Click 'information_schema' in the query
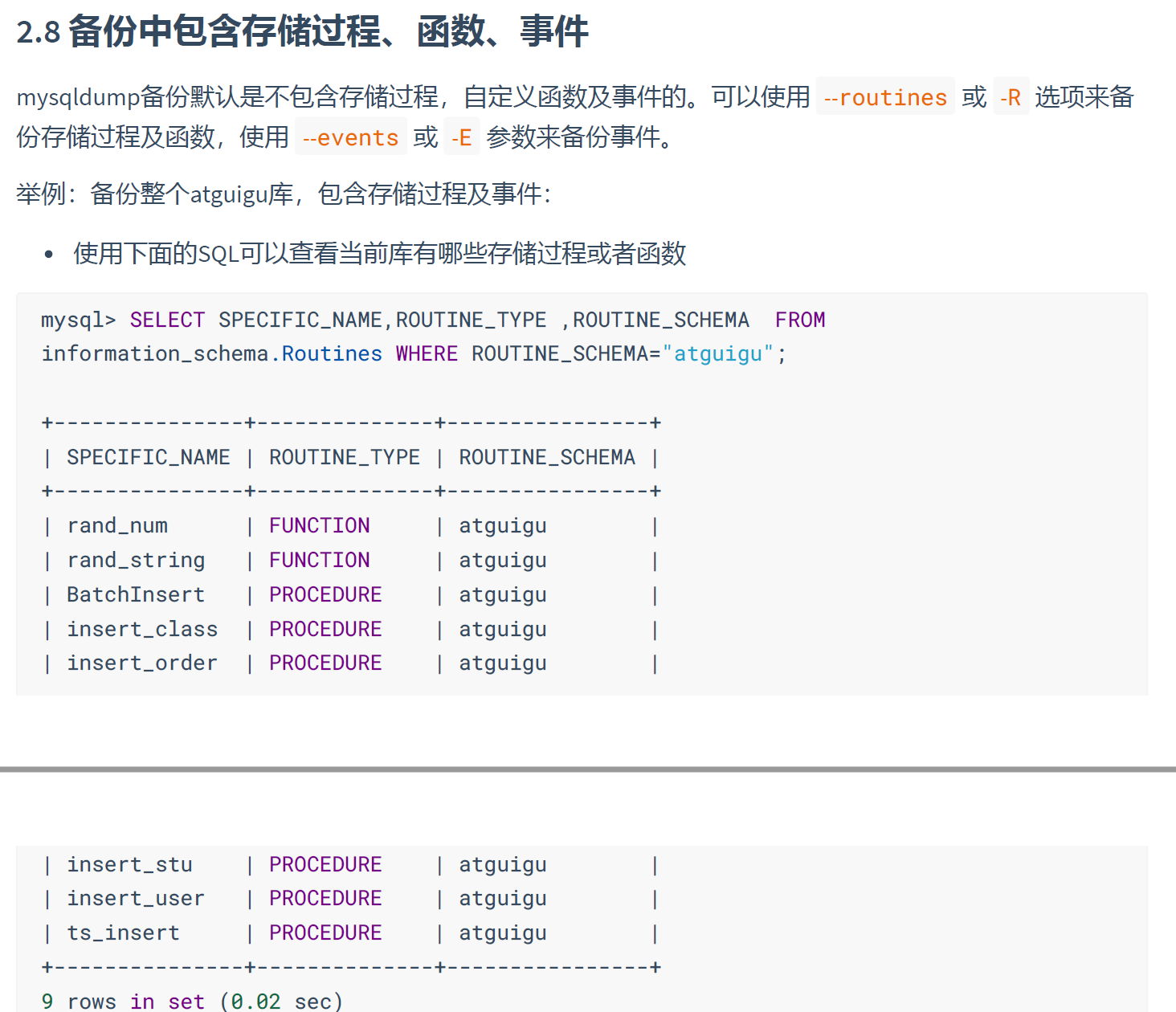This screenshot has width=1176, height=1012. (155, 353)
